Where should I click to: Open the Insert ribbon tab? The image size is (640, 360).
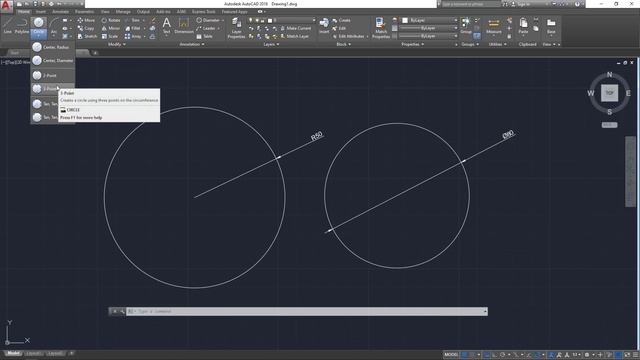[41, 11]
